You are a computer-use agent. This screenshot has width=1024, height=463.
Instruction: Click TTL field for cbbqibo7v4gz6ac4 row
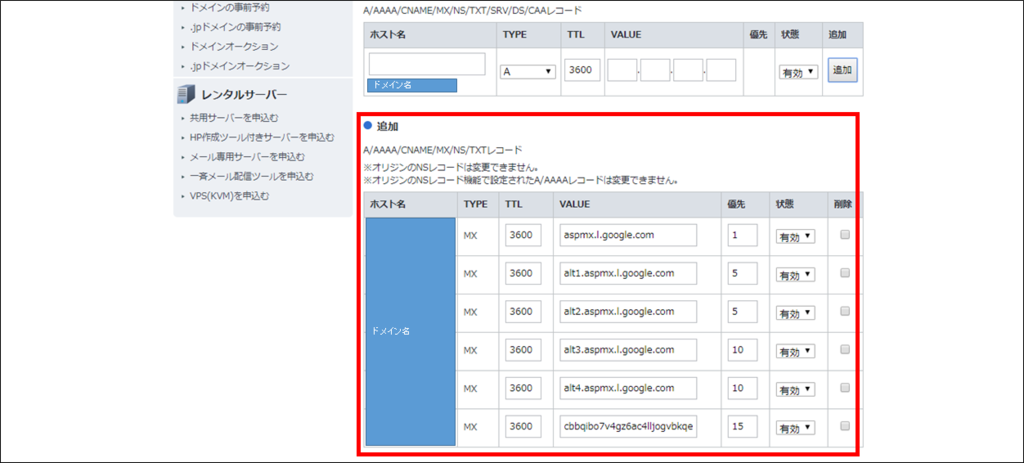click(x=523, y=426)
